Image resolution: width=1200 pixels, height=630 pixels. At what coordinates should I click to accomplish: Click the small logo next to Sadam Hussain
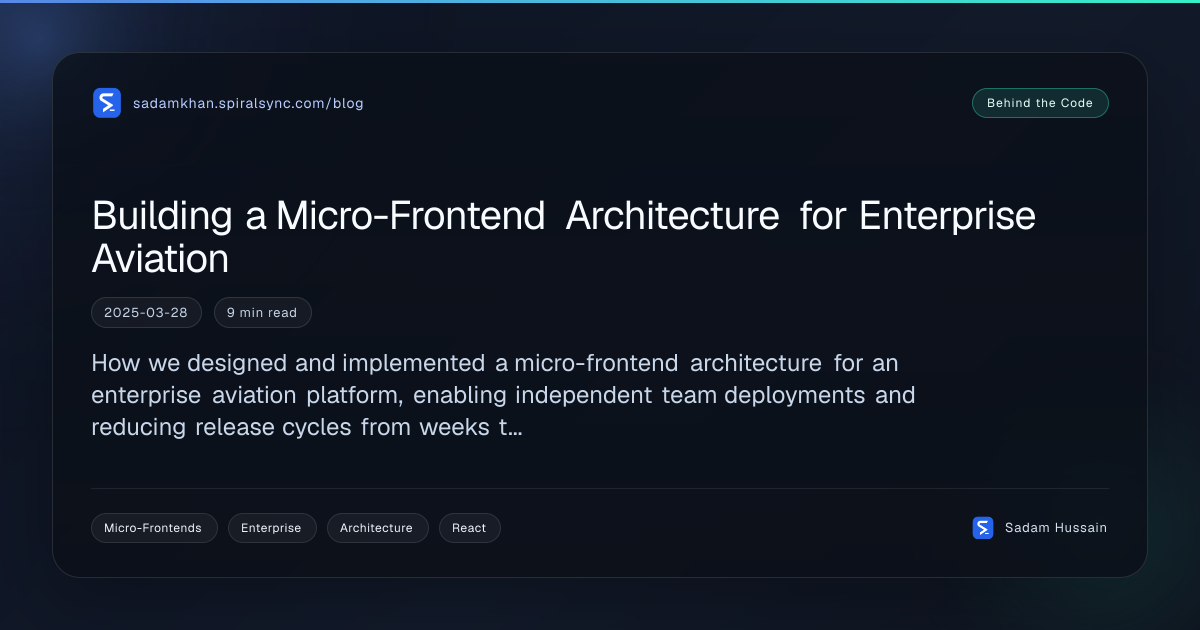983,528
